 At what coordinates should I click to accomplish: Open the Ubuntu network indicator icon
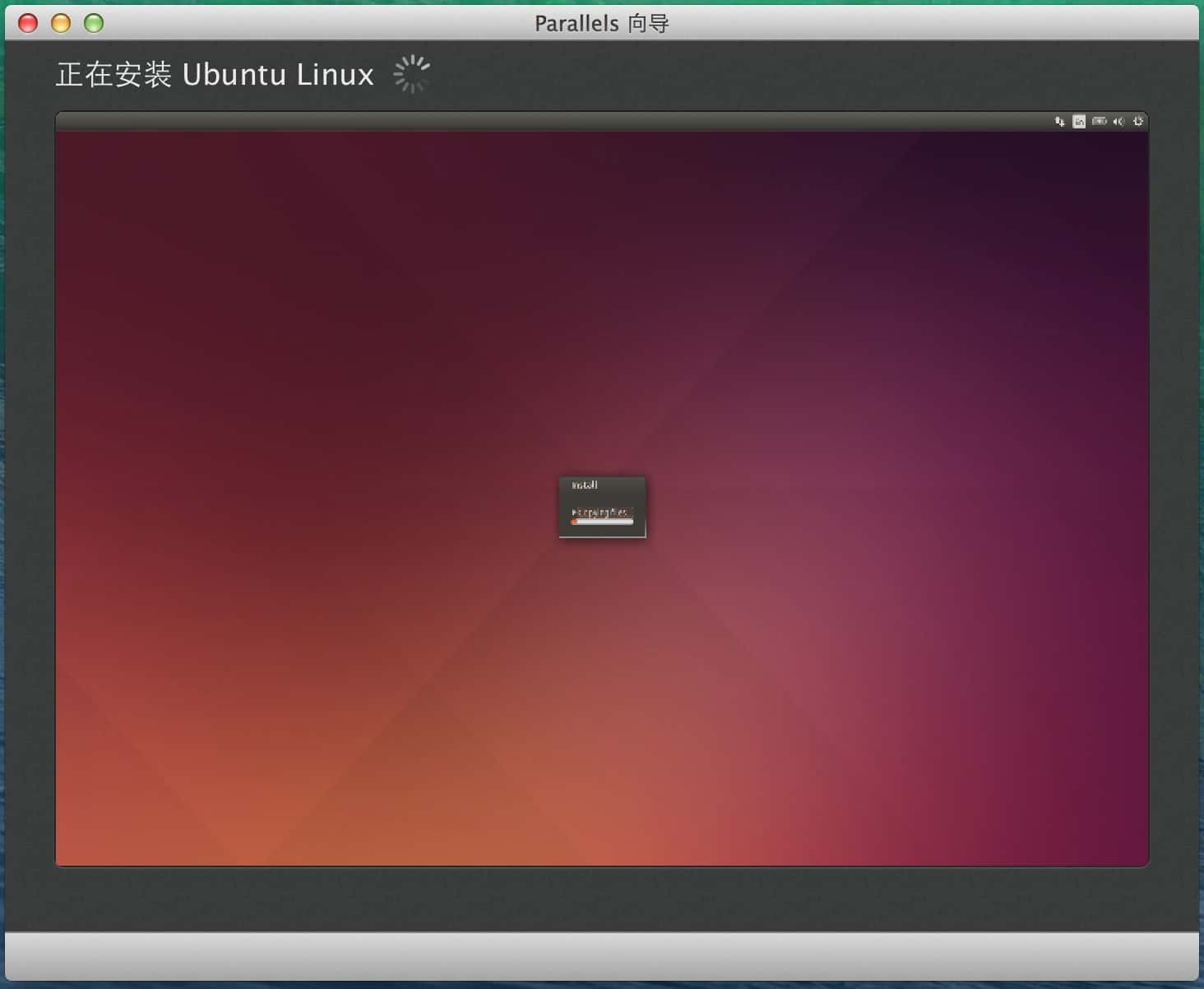pyautogui.click(x=1059, y=122)
